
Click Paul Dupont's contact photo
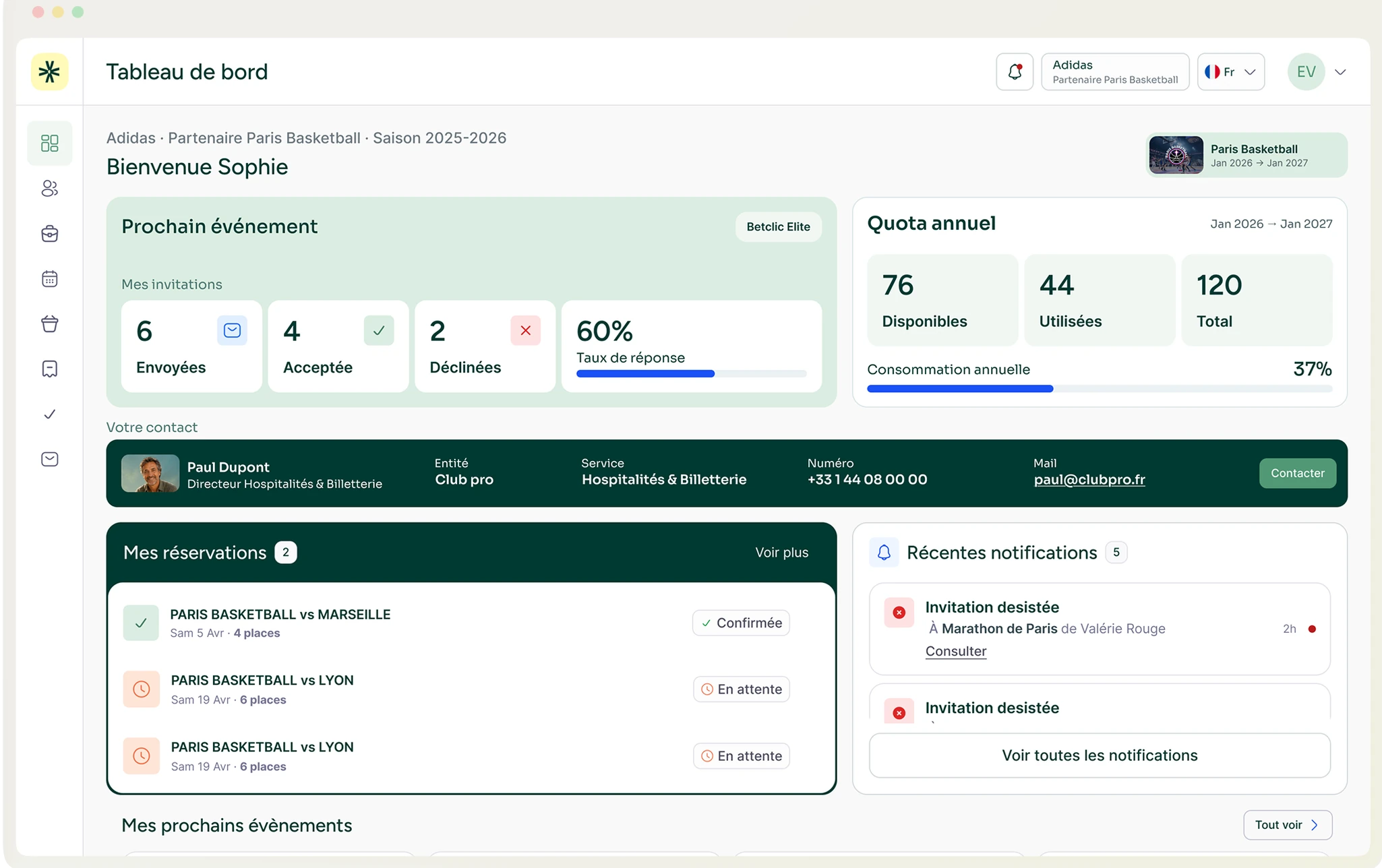click(150, 473)
